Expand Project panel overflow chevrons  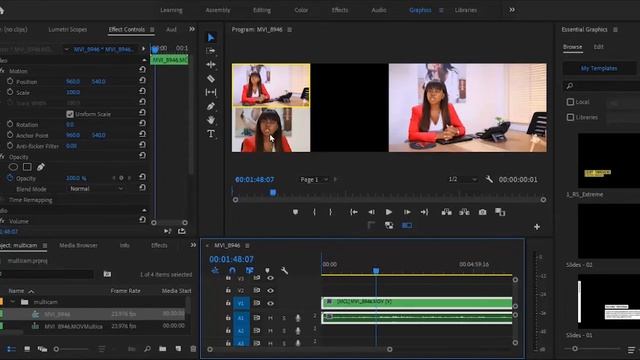tap(193, 245)
